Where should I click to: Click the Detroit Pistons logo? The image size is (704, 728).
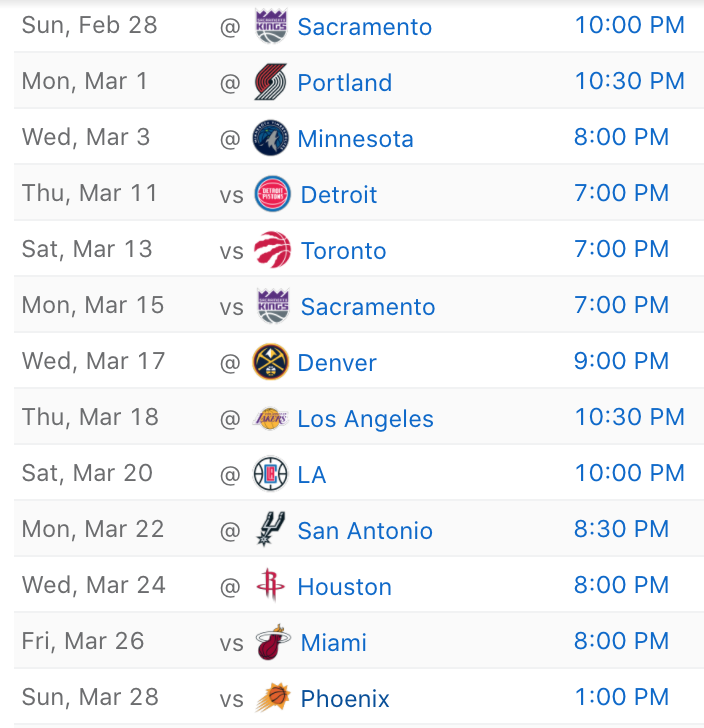272,194
